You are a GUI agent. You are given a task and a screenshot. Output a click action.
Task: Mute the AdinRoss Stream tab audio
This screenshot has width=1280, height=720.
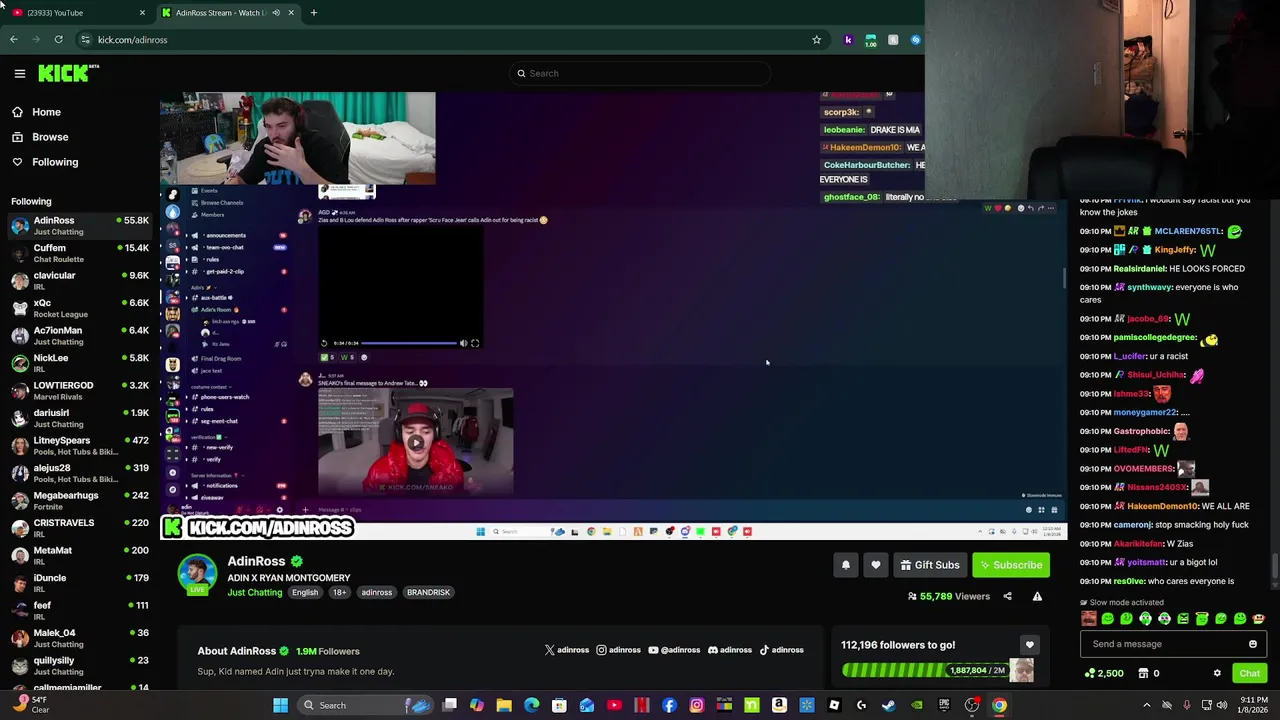coord(275,13)
